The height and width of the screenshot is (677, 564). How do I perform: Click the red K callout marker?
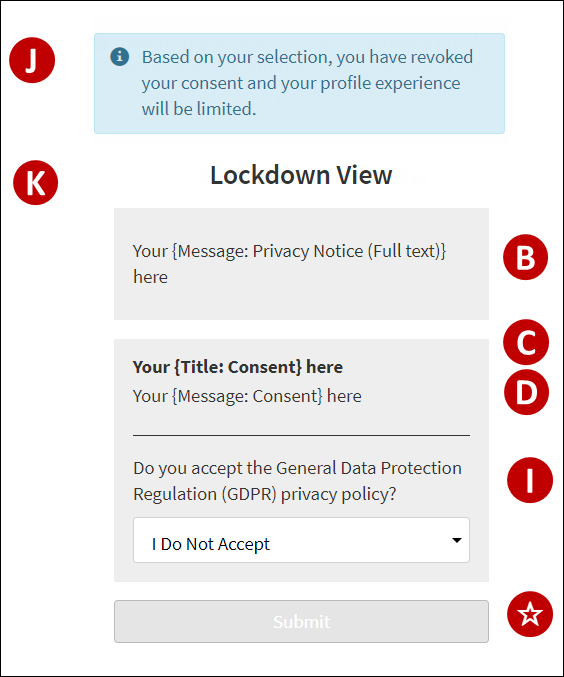35,183
